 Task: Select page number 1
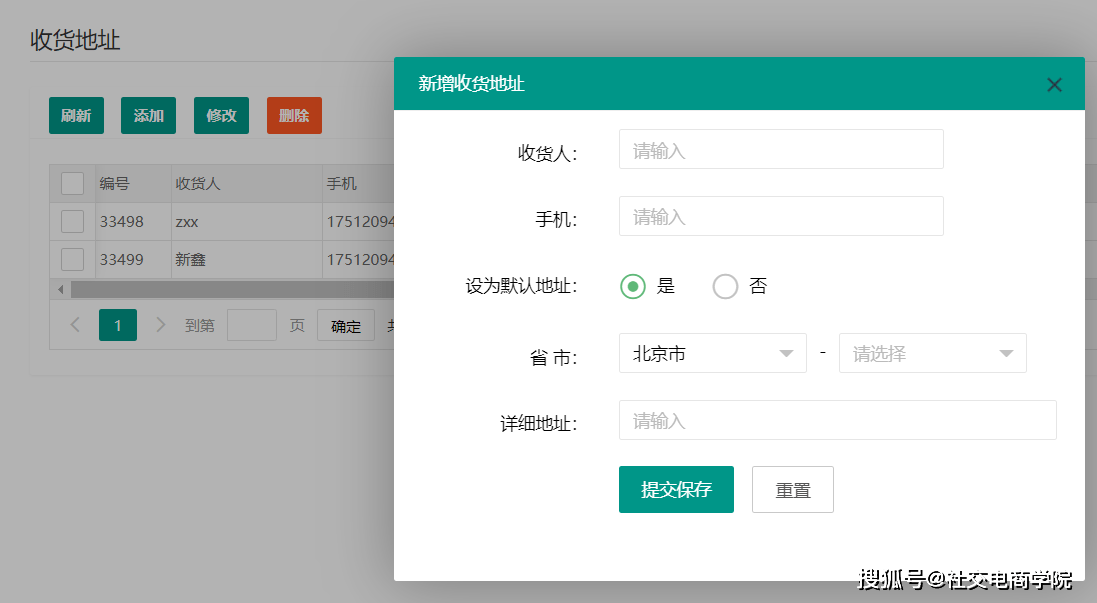click(x=118, y=325)
